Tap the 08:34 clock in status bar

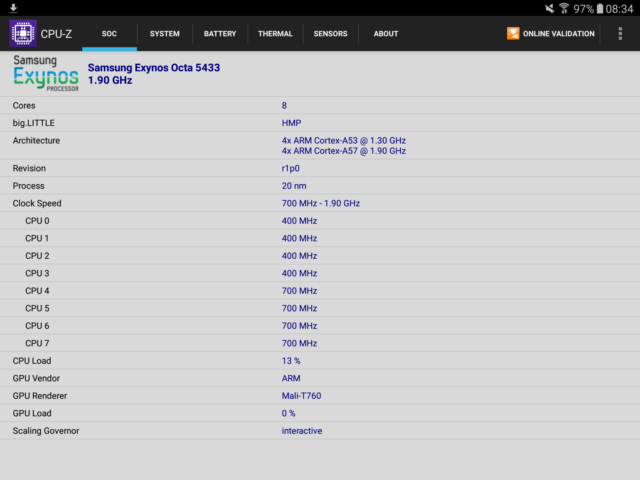[x=619, y=9]
